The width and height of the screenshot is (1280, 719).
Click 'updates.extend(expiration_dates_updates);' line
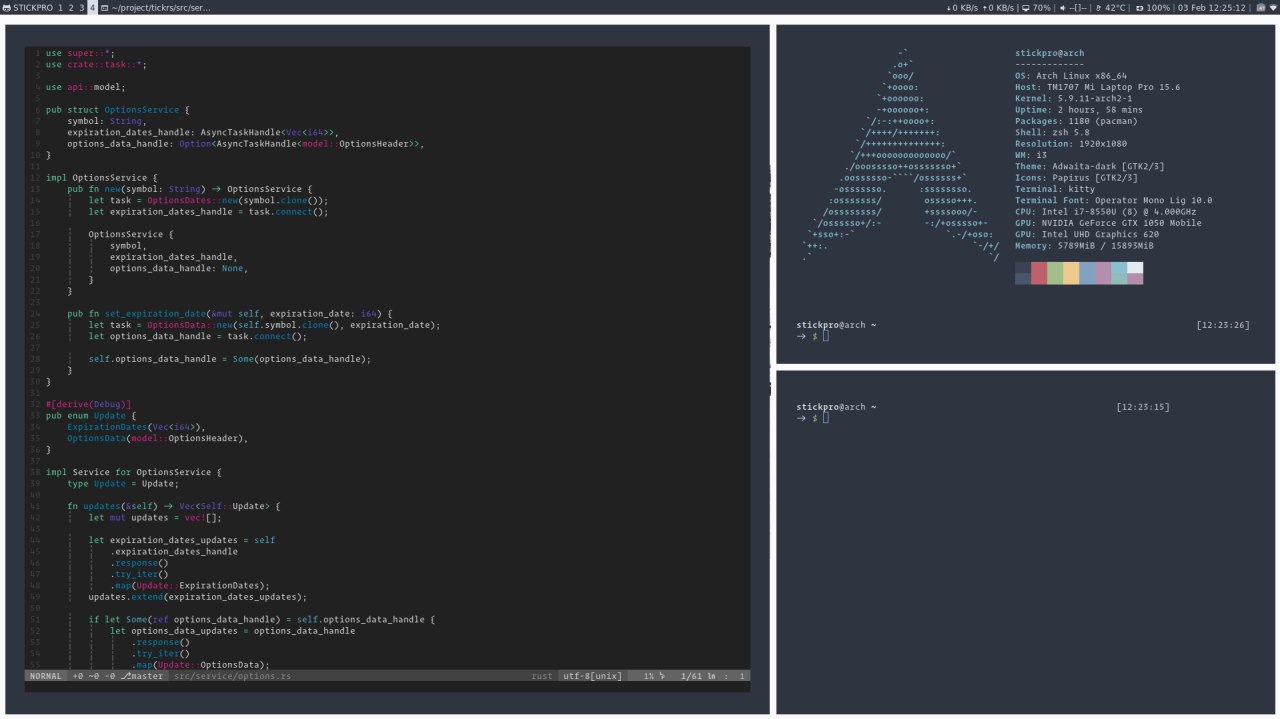click(197, 597)
